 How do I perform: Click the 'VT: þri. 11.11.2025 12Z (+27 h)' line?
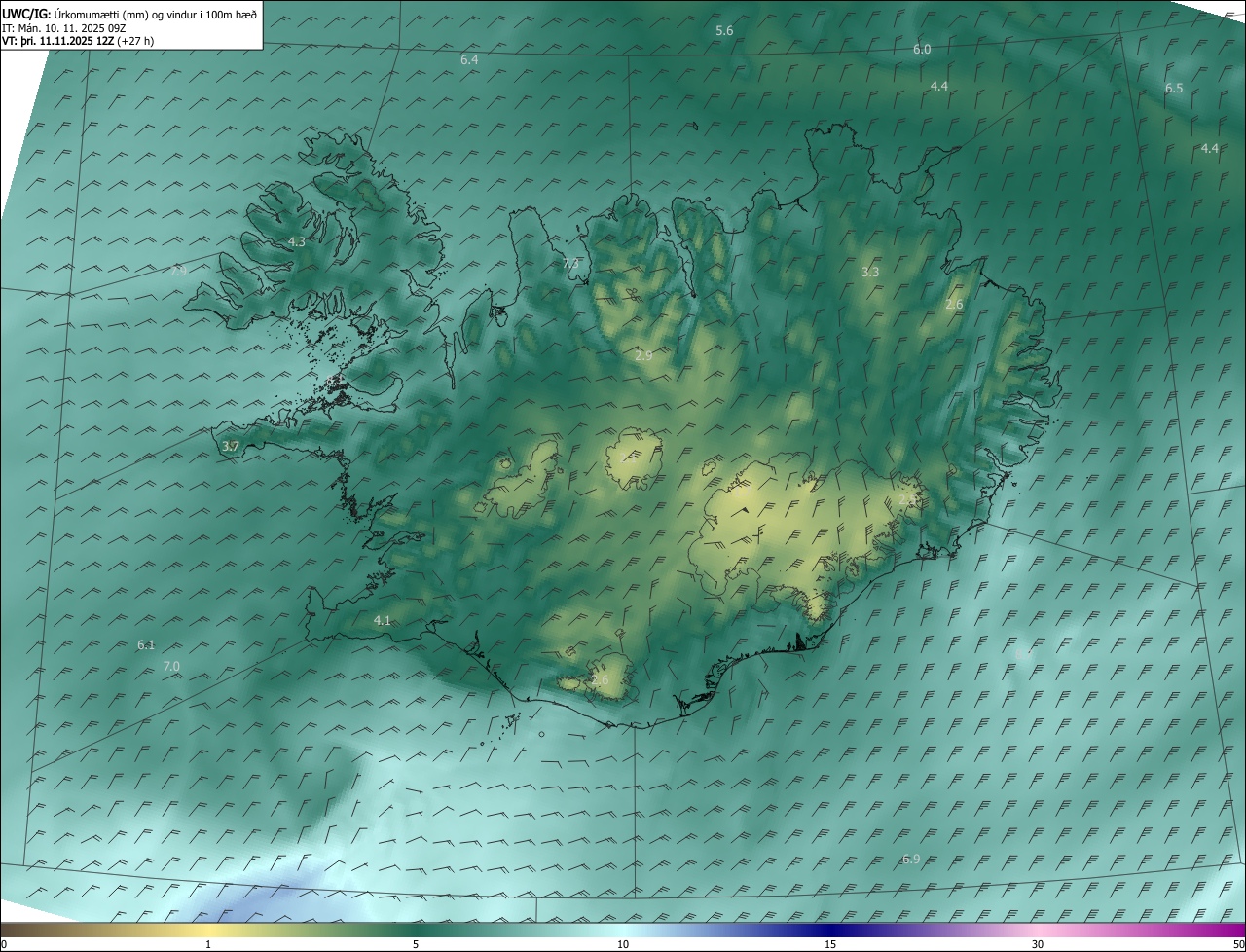(x=78, y=41)
